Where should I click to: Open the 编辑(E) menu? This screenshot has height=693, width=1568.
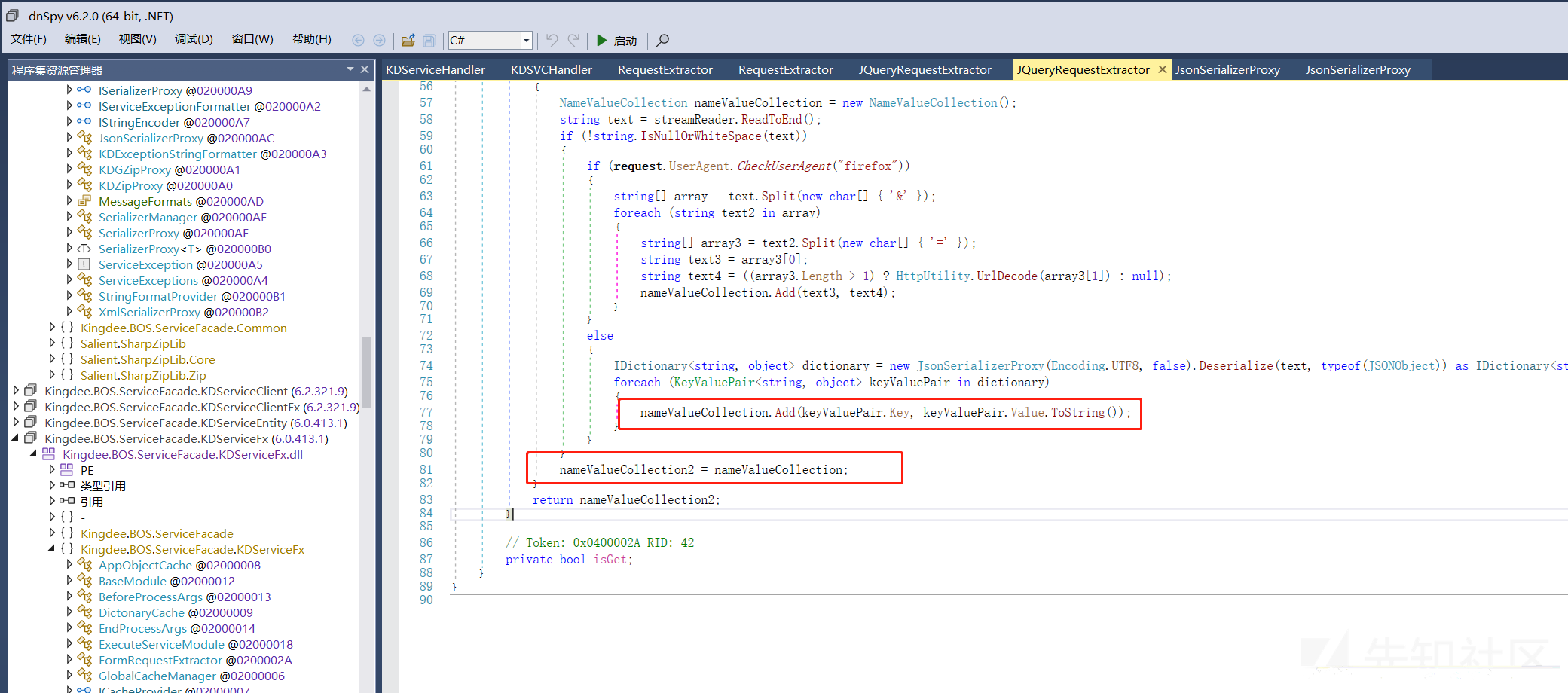(x=83, y=39)
